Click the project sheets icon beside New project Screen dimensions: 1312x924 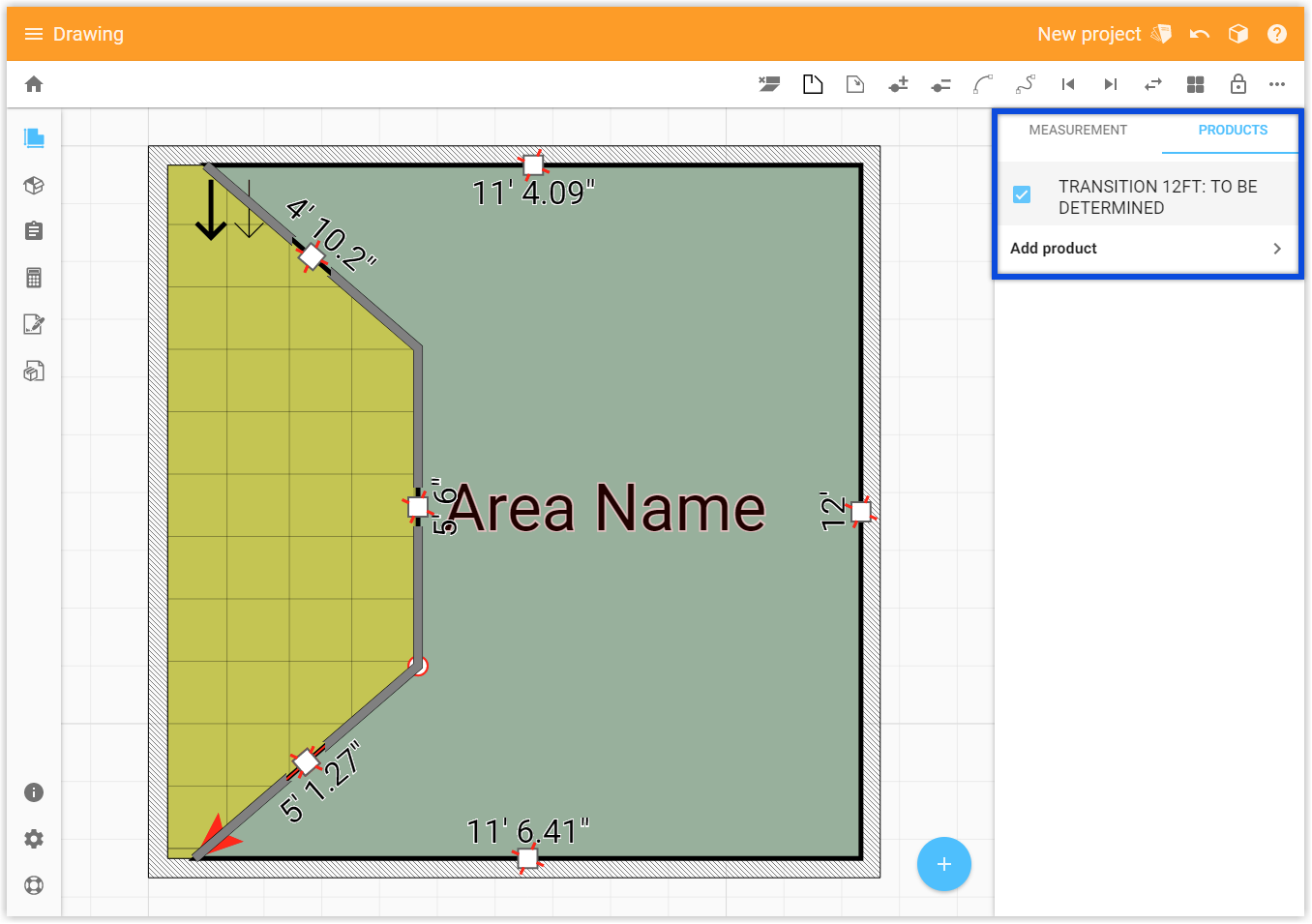coord(1162,34)
